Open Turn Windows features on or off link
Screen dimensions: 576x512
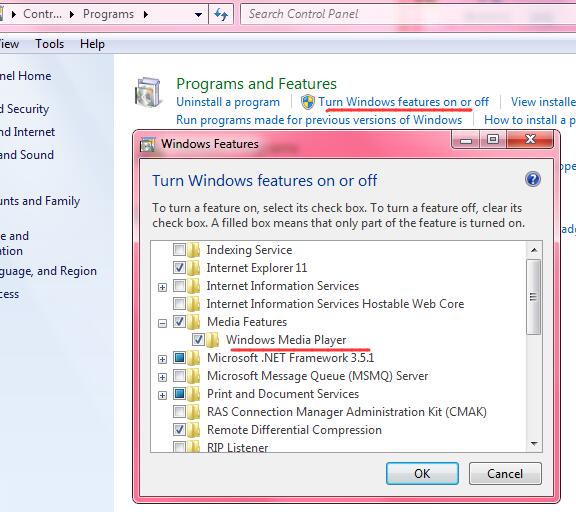coord(403,102)
